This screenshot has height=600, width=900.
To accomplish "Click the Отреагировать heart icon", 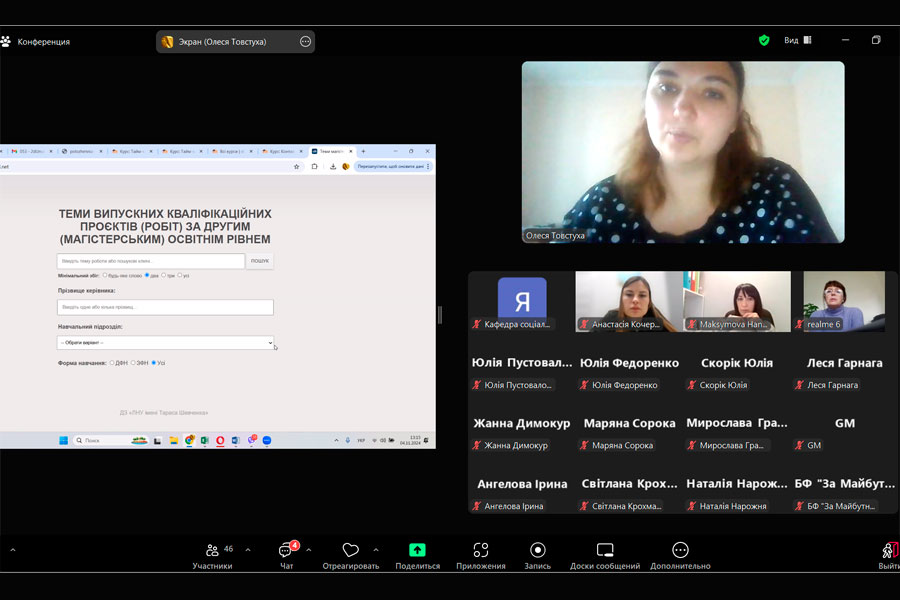I will tap(350, 550).
